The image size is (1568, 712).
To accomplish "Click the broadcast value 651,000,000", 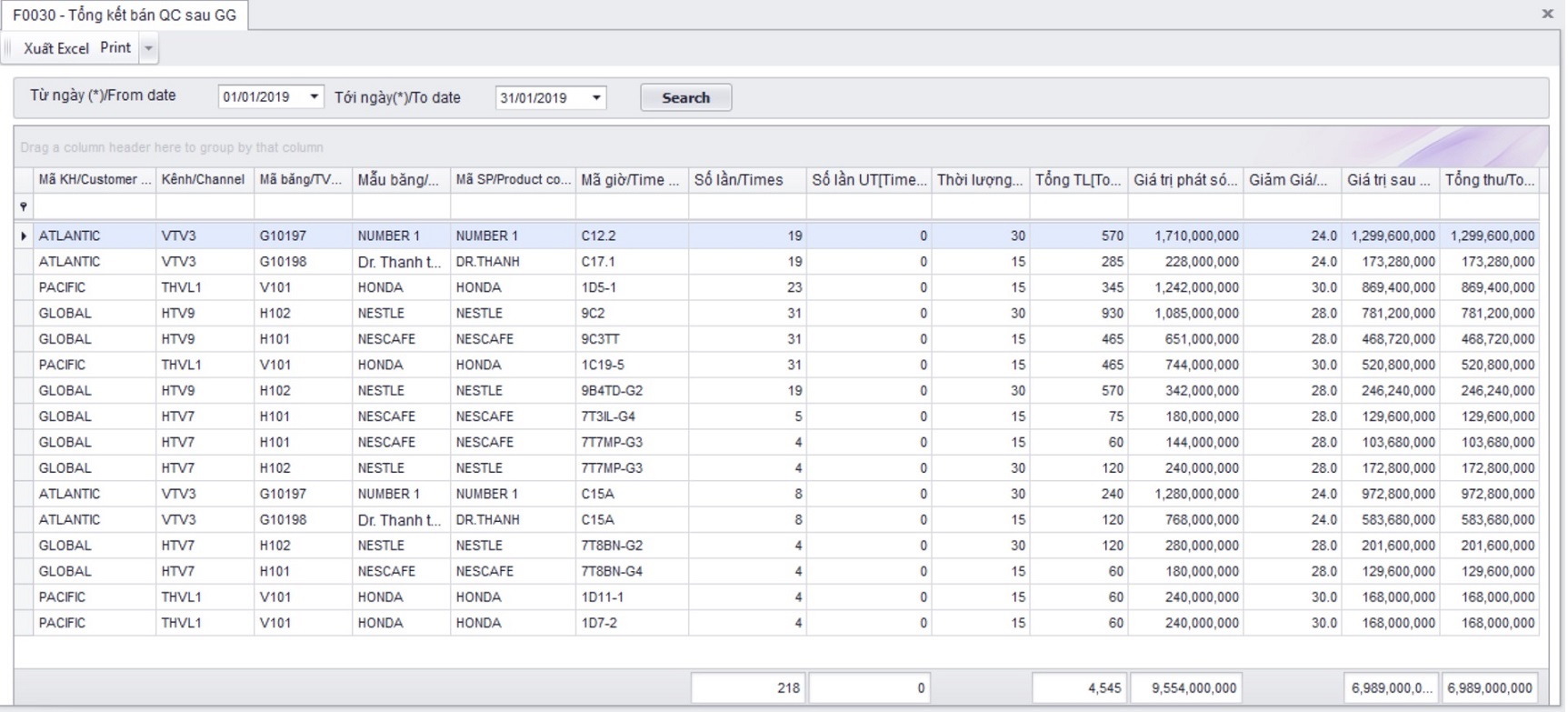I will [x=1186, y=339].
